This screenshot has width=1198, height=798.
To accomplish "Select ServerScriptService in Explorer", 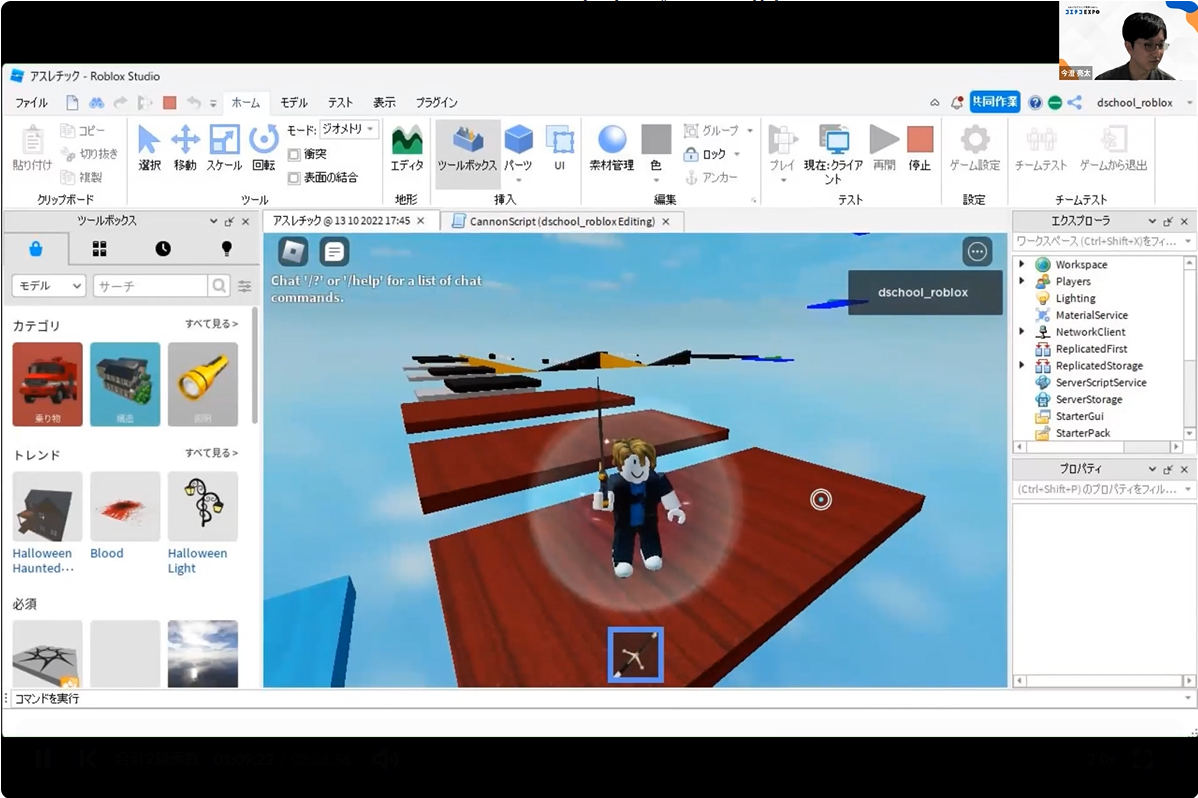I will tap(1091, 382).
